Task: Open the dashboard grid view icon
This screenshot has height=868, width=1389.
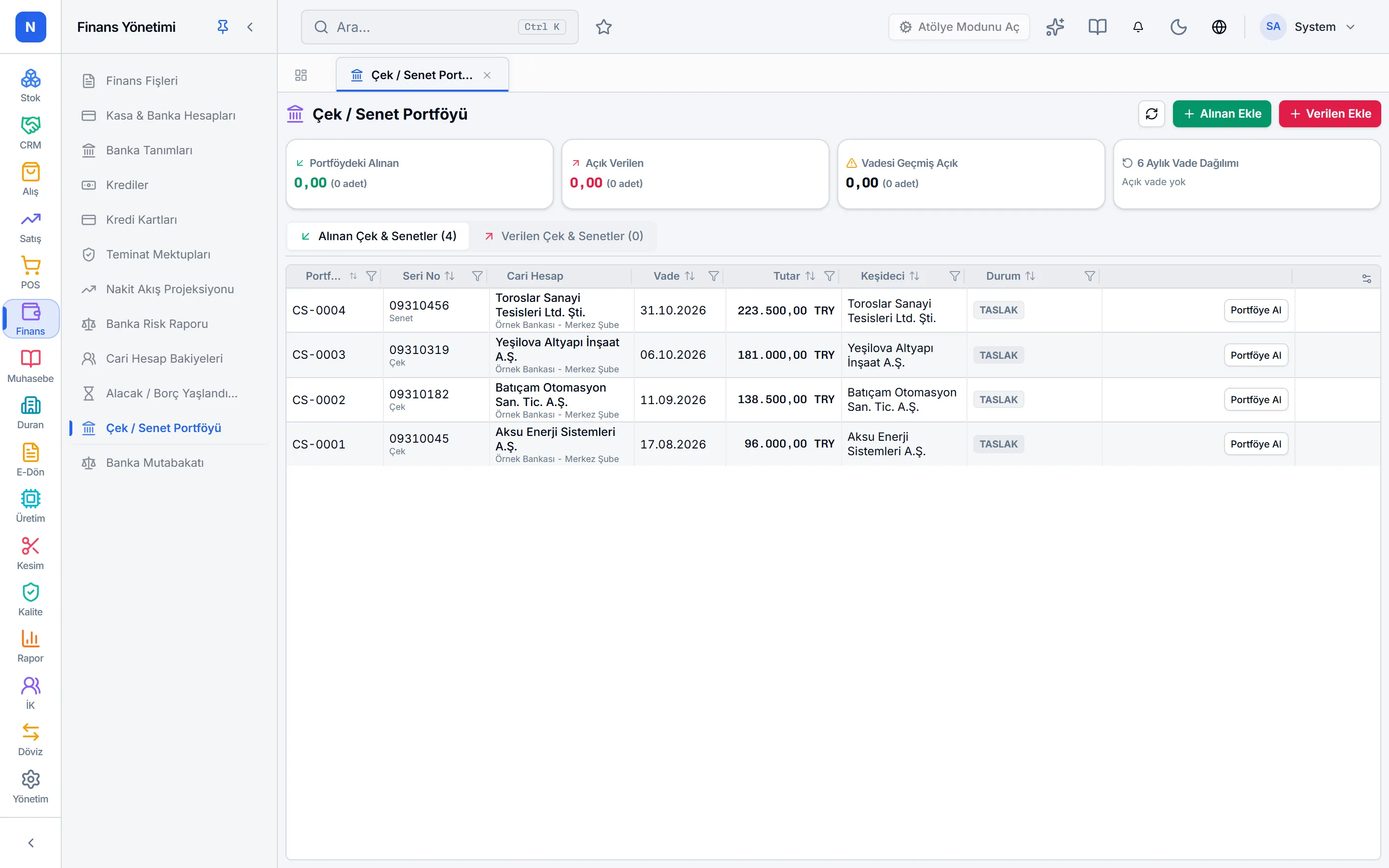Action: pyautogui.click(x=301, y=75)
